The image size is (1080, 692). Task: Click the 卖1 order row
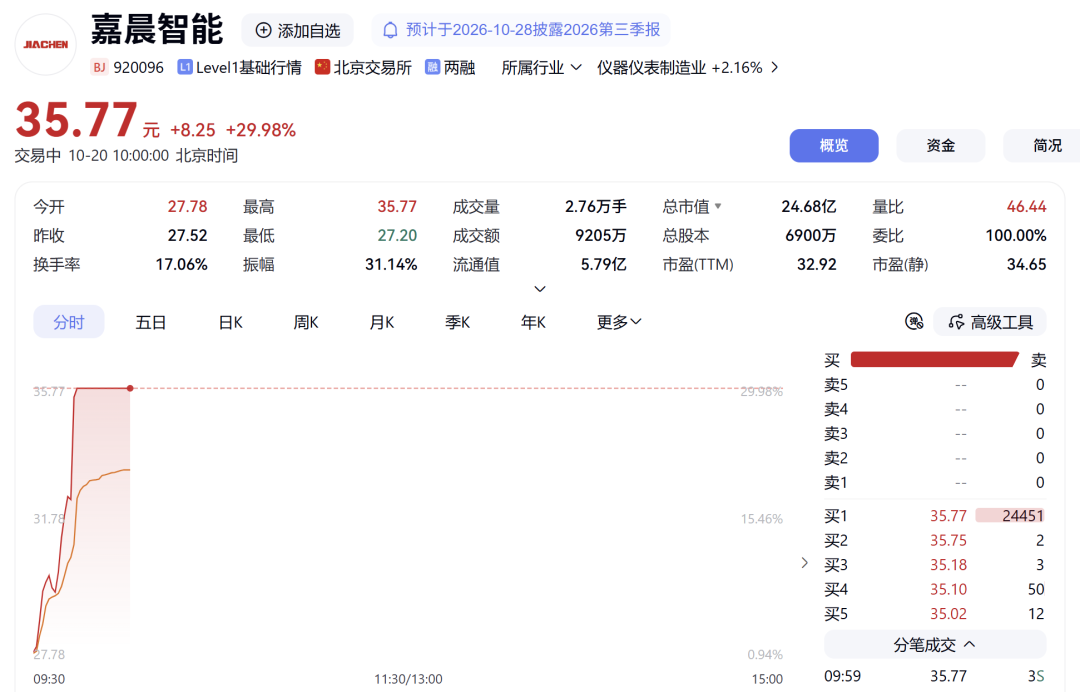pyautogui.click(x=935, y=483)
